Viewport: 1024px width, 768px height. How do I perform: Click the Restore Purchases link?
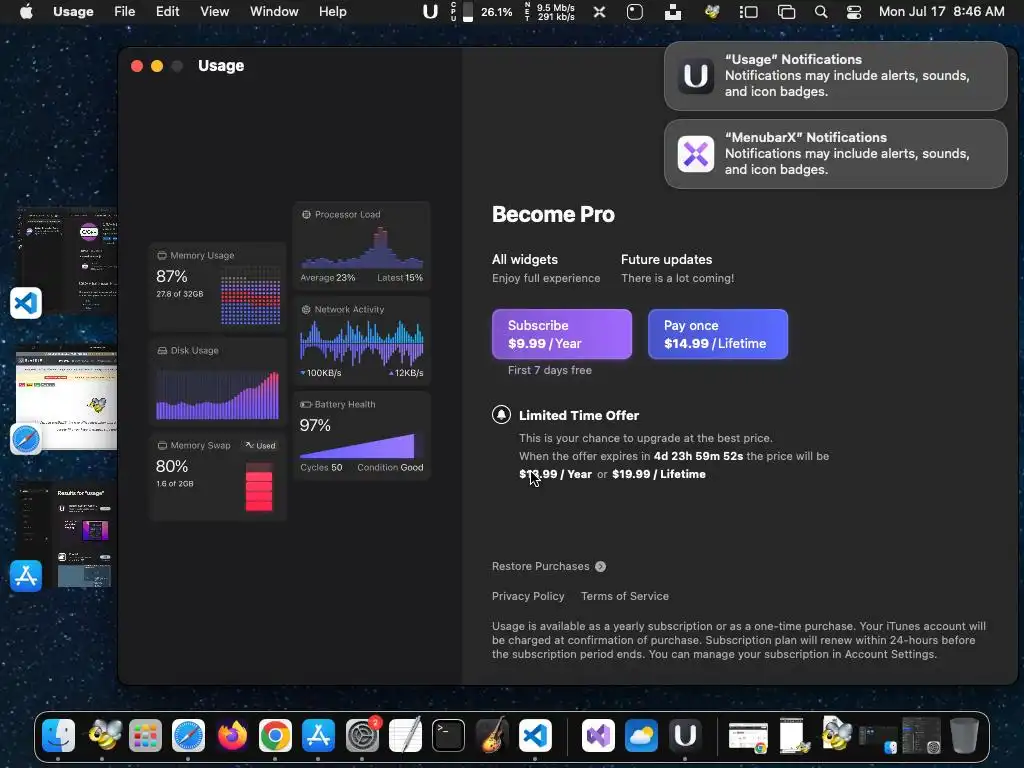(541, 566)
